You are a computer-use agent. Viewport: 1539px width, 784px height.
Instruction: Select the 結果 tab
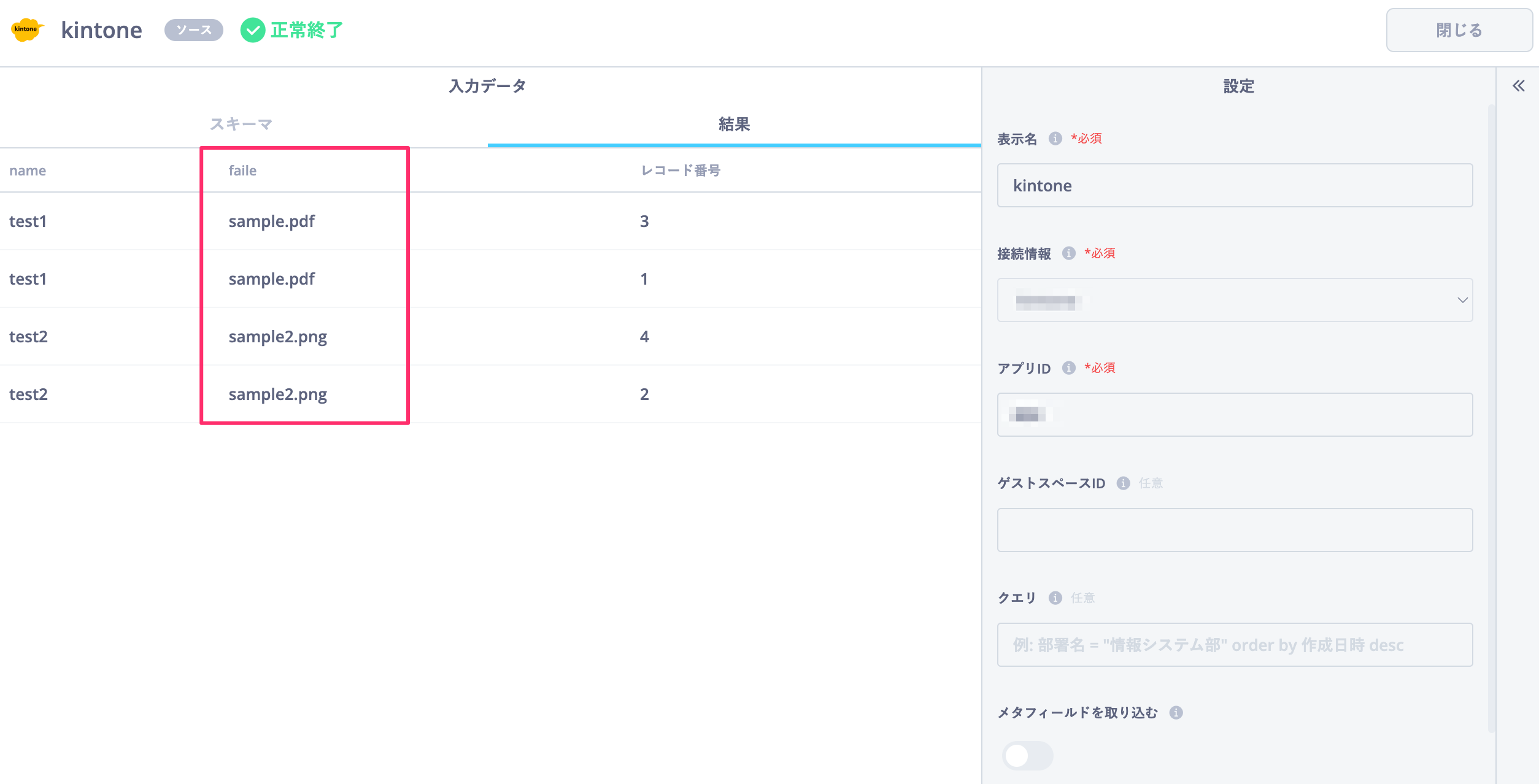tap(734, 125)
